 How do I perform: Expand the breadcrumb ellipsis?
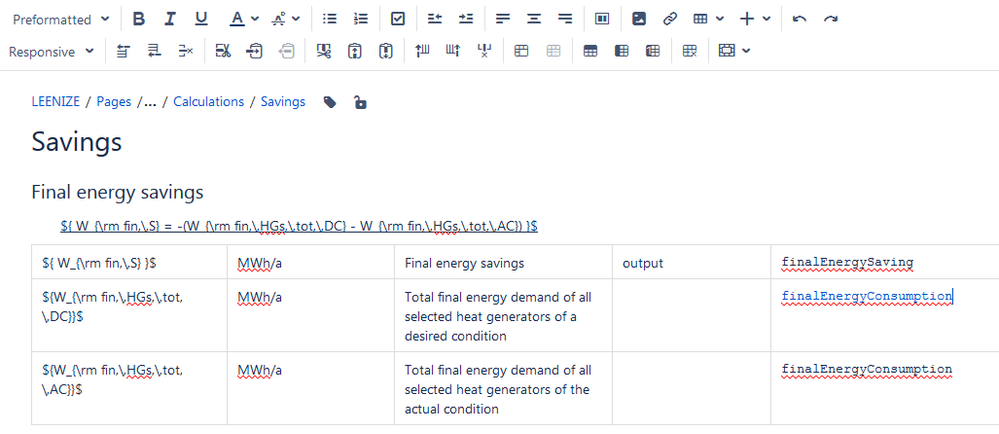pos(150,102)
